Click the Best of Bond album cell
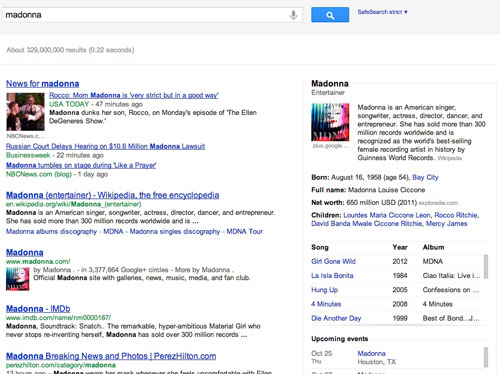Screen dimensions: 500x374 tap(451, 318)
